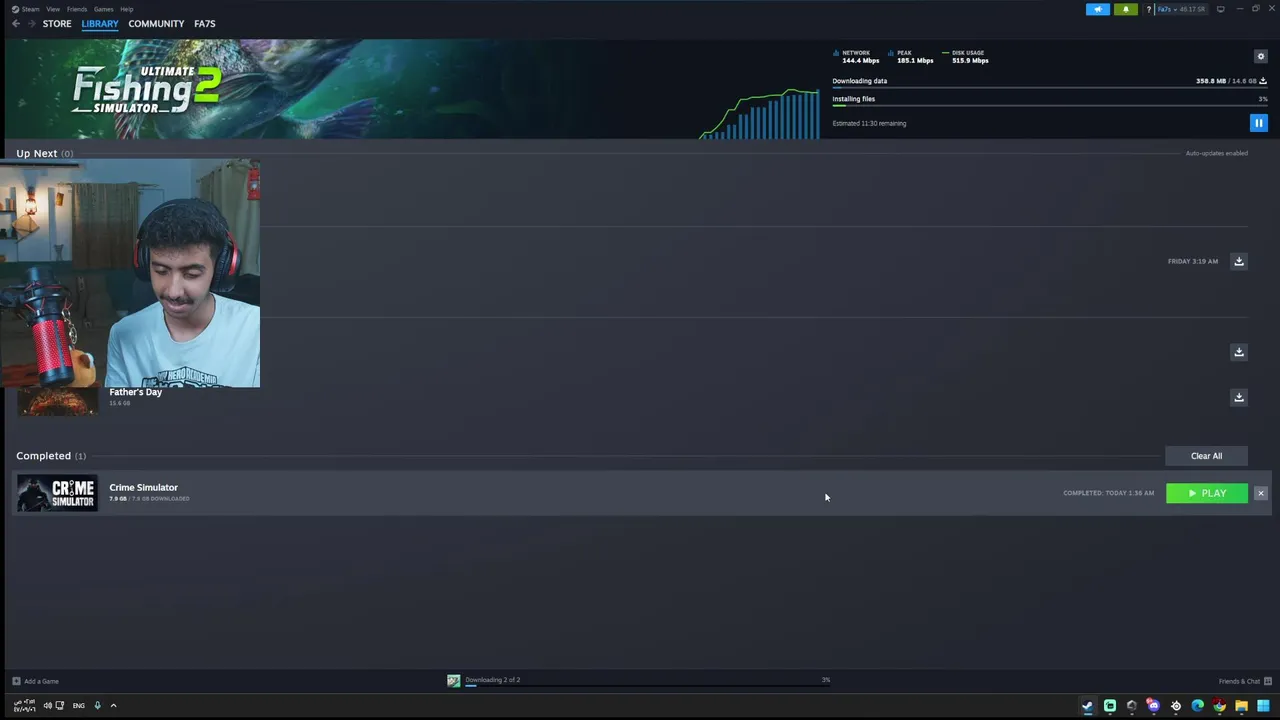Screen dimensions: 1280x720
Task: Clear All completed downloads
Action: [x=1206, y=456]
